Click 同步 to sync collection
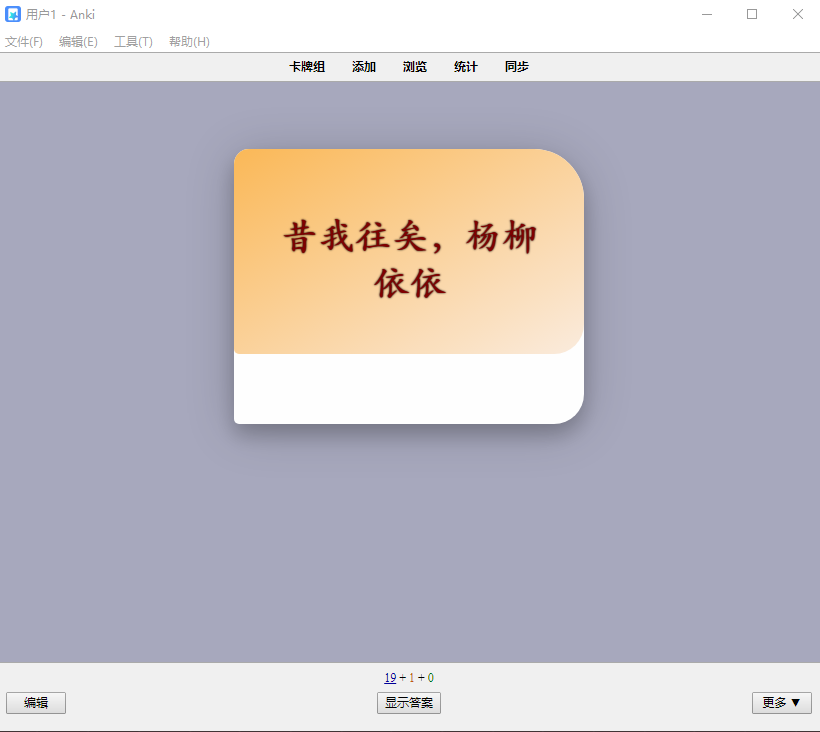Screen dimensions: 820x732 517,67
